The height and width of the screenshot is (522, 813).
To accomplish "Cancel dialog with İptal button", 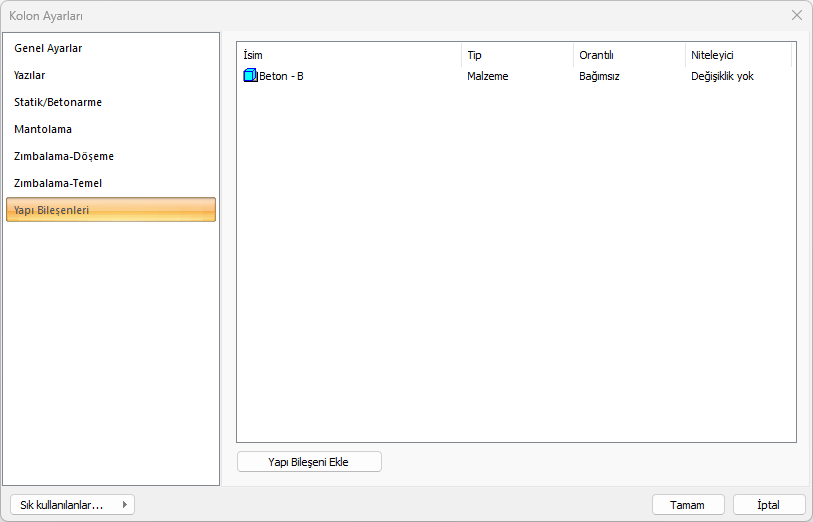I will (769, 505).
